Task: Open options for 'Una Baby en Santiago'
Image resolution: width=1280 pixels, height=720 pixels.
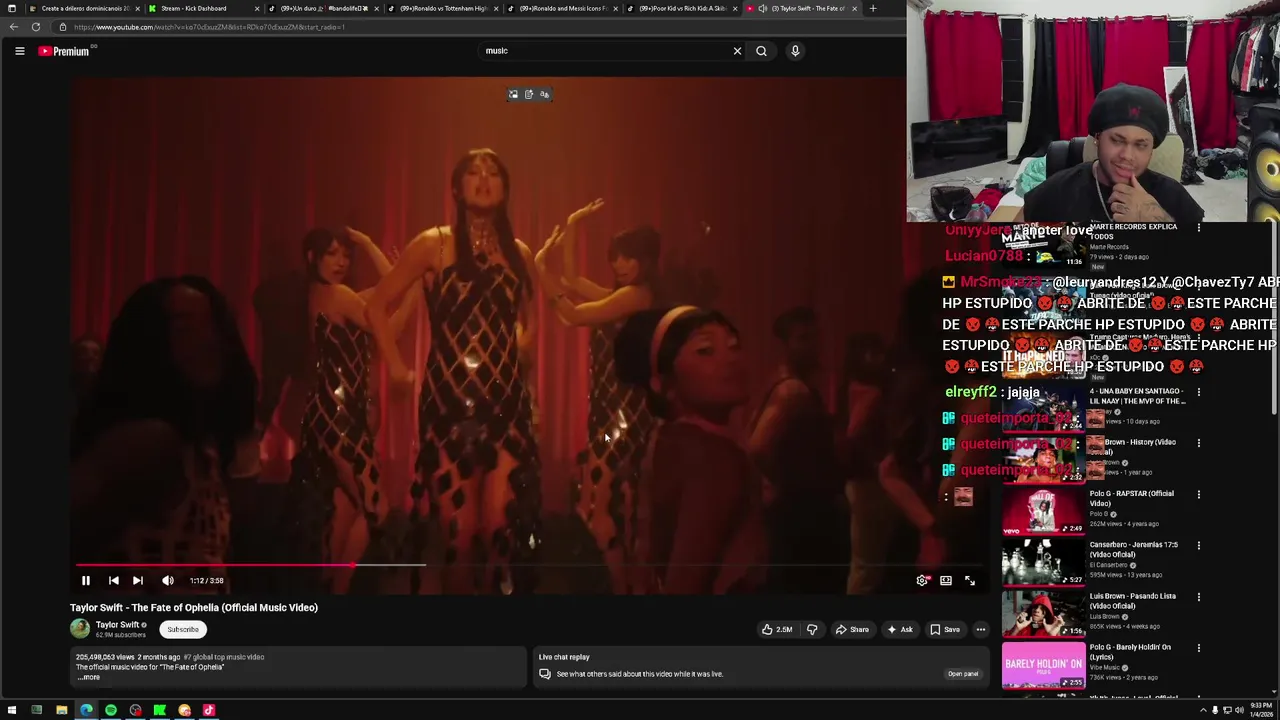Action: [x=1199, y=392]
